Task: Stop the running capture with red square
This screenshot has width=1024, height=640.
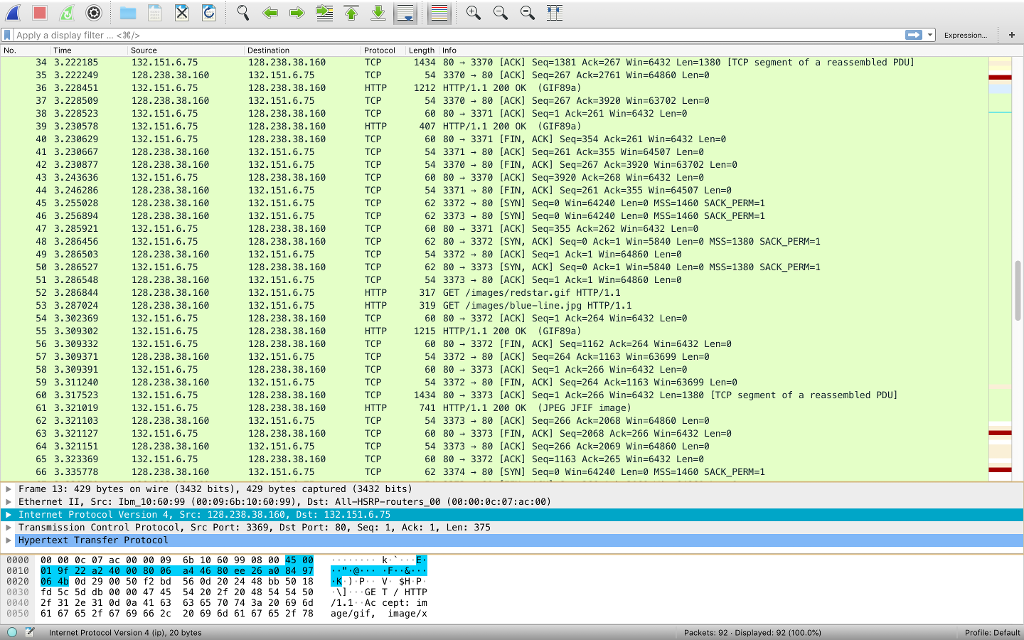Action: coord(39,12)
